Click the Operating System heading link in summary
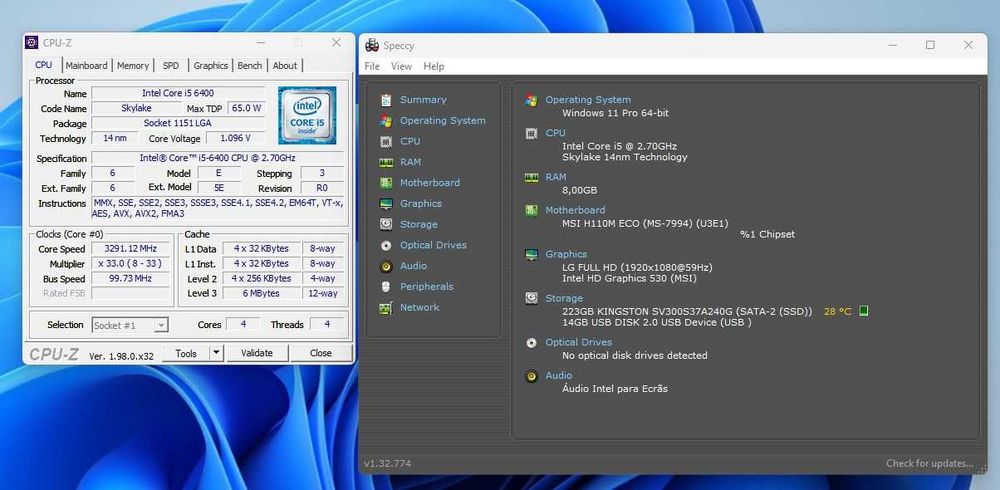 [x=588, y=100]
